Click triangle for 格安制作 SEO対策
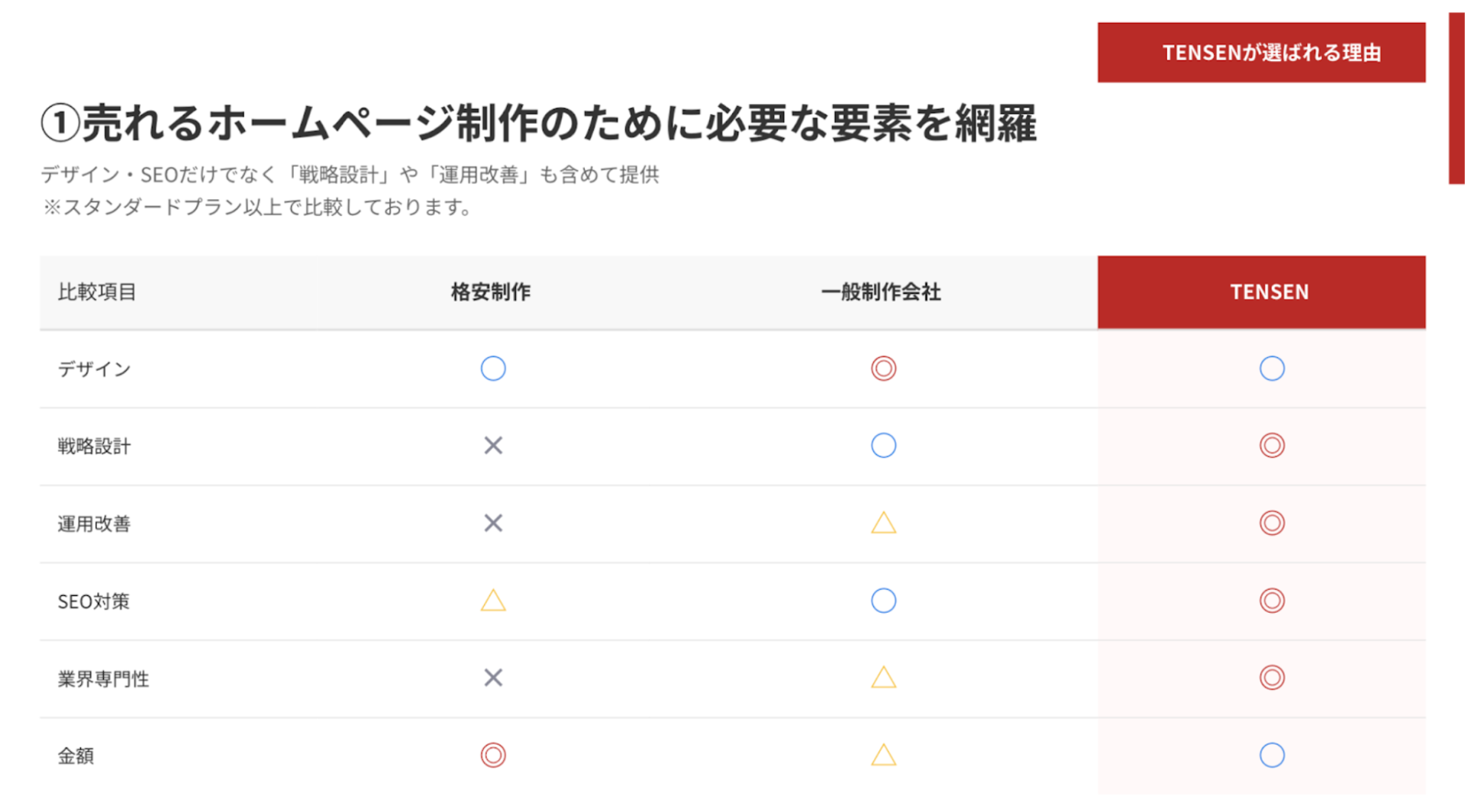Screen dimensions: 1484x812 click(x=493, y=601)
